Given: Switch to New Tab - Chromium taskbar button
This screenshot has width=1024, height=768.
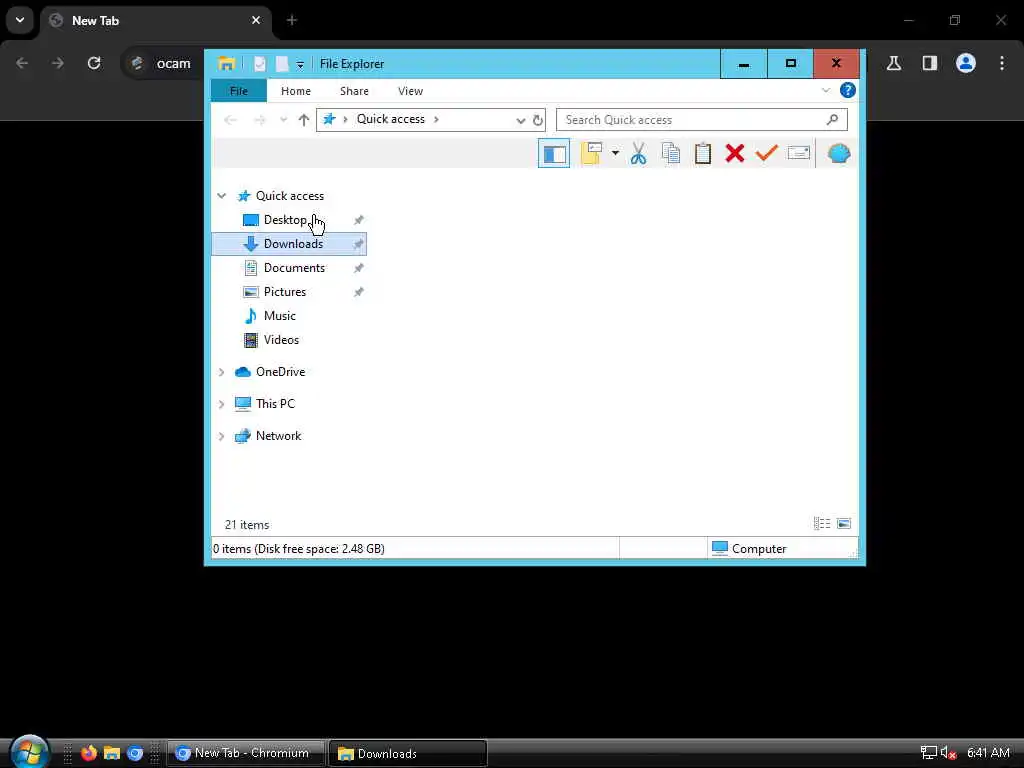Looking at the screenshot, I should pos(246,753).
